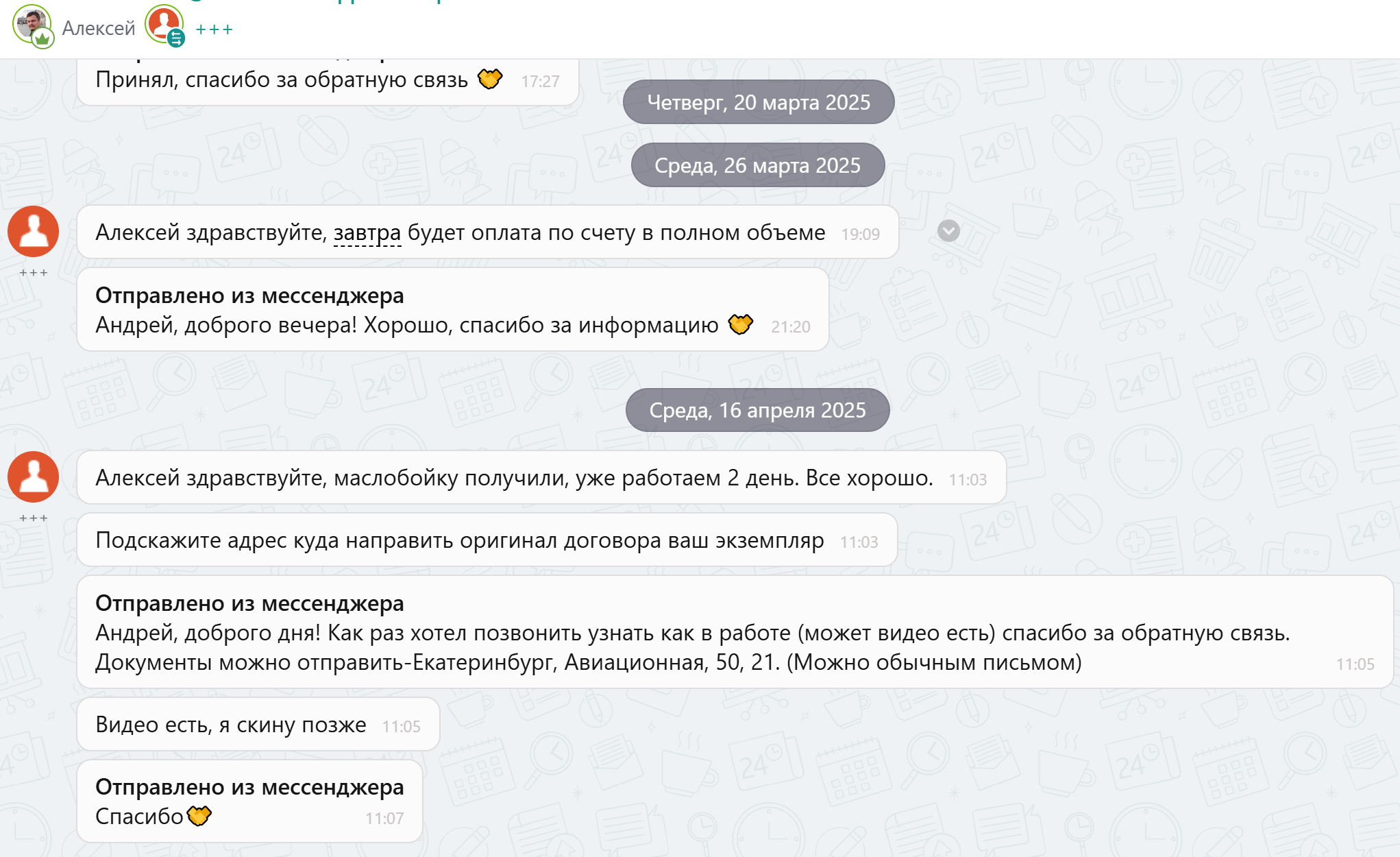Click the teal badge on the header's orange avatar

tap(176, 38)
